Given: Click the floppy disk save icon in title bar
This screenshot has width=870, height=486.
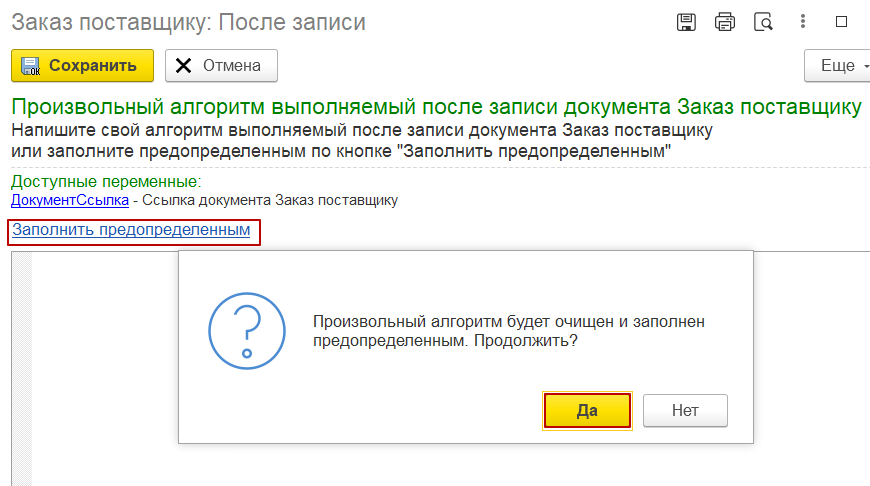Looking at the screenshot, I should pos(686,22).
